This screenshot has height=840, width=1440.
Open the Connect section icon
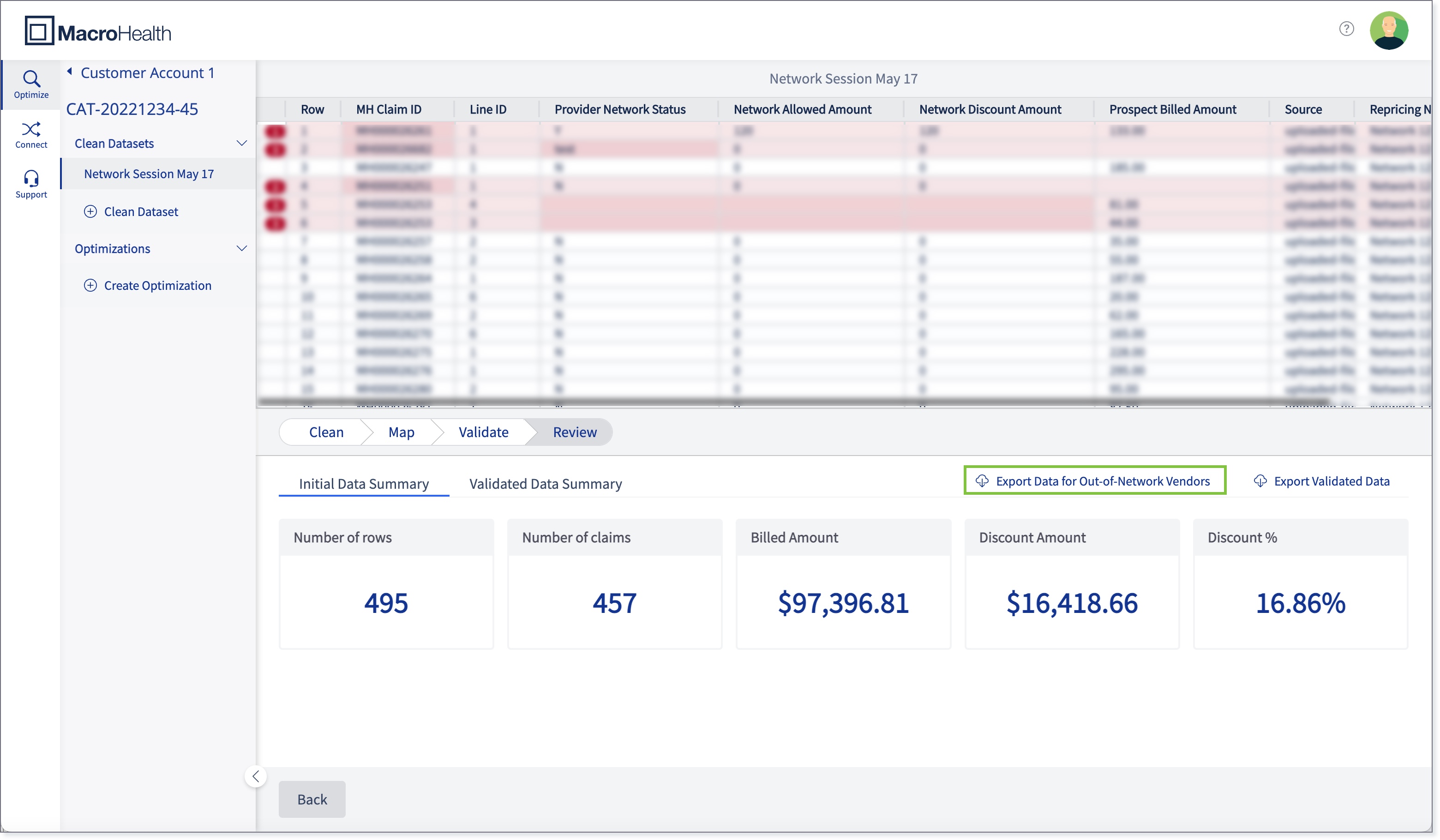(x=31, y=129)
